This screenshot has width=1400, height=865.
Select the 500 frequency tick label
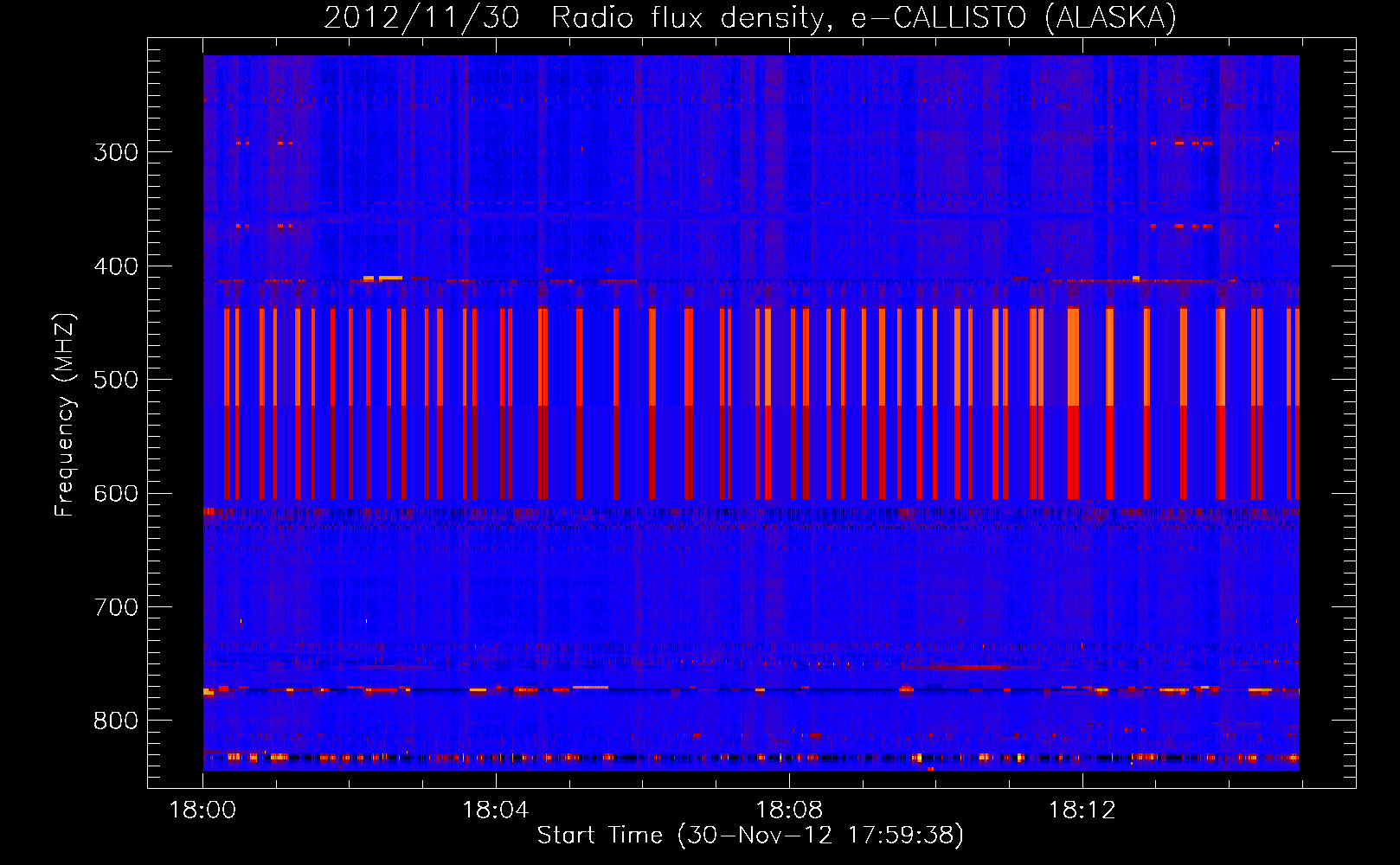[x=116, y=380]
